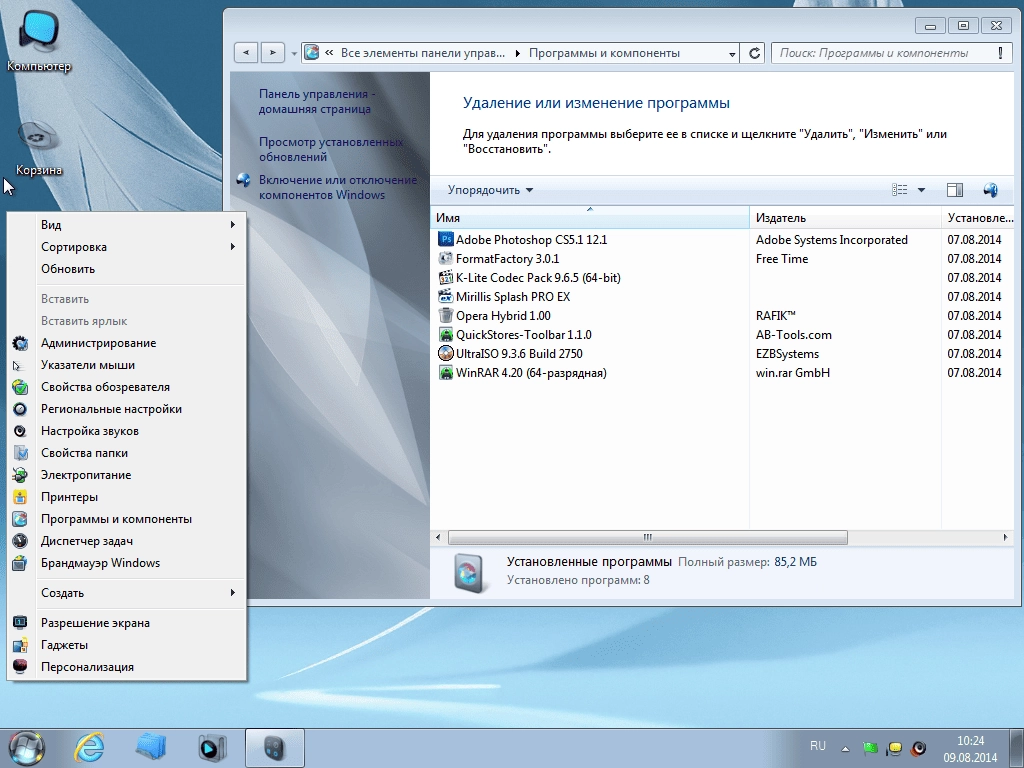
Task: Click the RU language indicator
Action: [818, 746]
